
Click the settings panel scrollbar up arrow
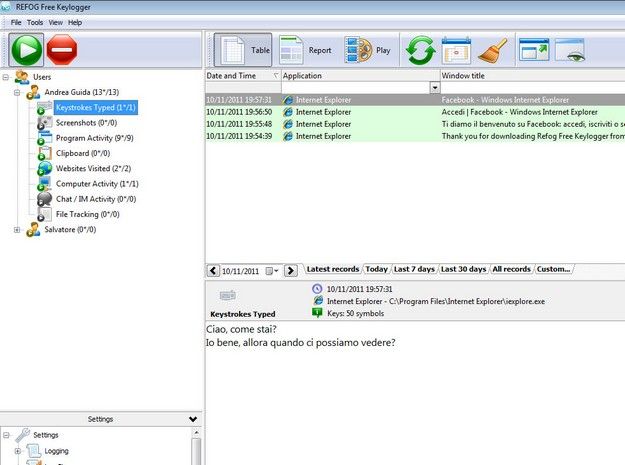pyautogui.click(x=196, y=432)
